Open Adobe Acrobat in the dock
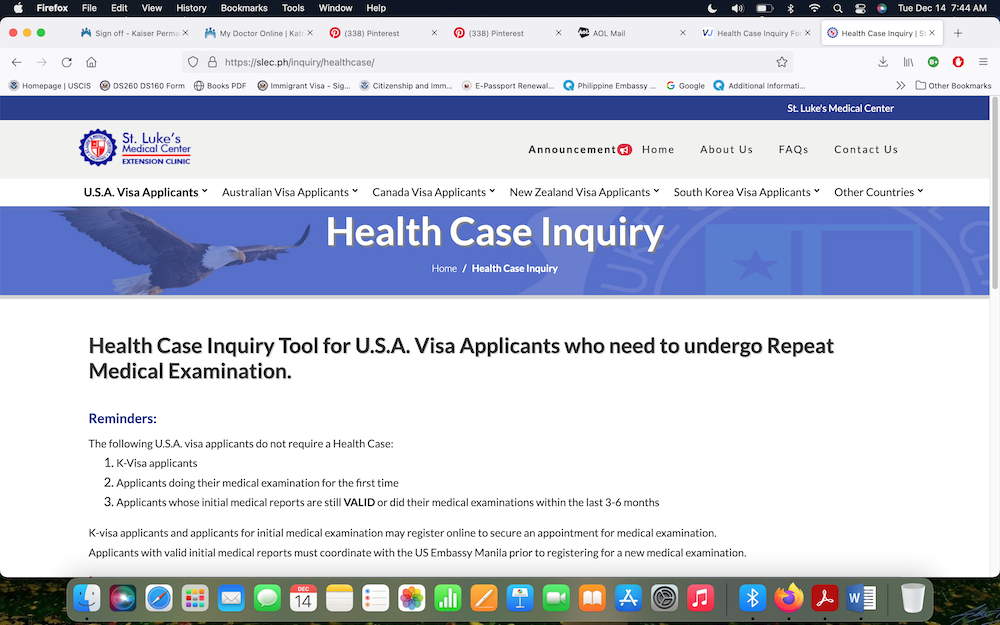 [x=825, y=598]
